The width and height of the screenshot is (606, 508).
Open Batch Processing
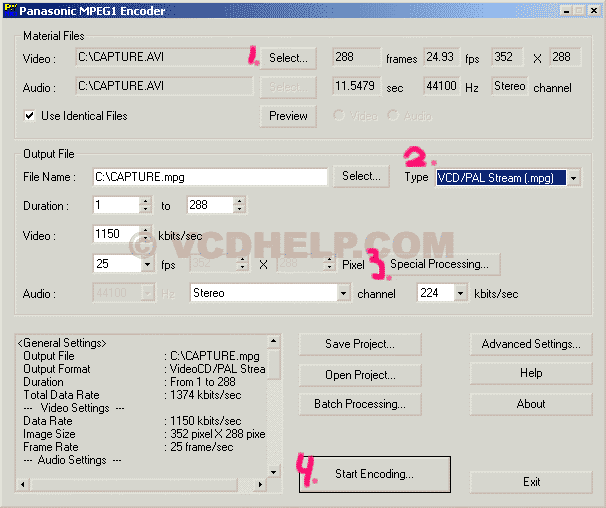pyautogui.click(x=360, y=404)
